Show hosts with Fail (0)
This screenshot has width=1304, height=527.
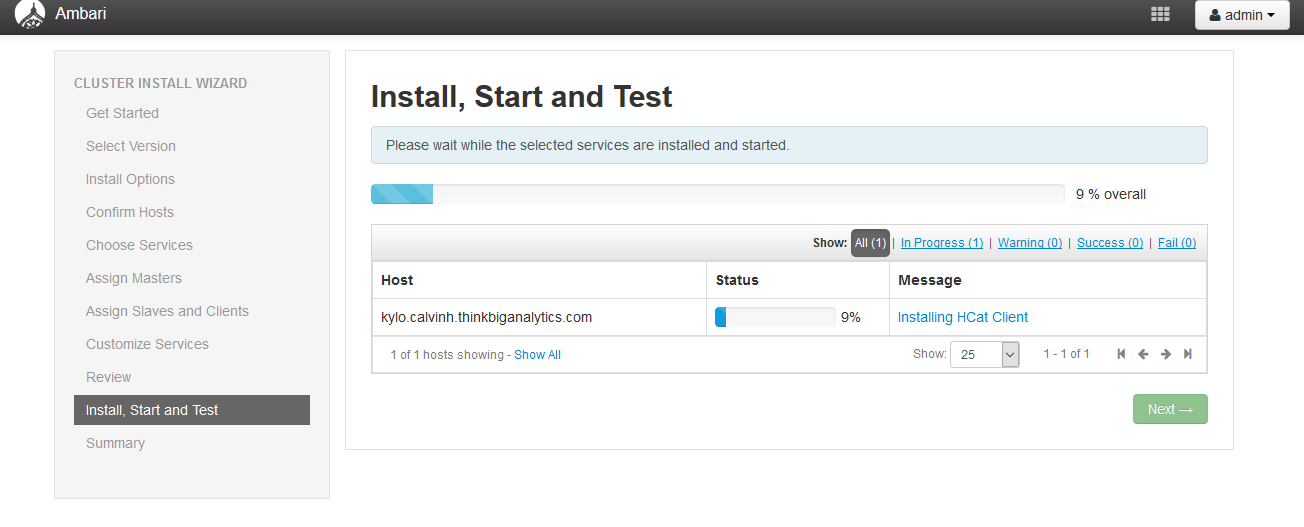[1176, 243]
